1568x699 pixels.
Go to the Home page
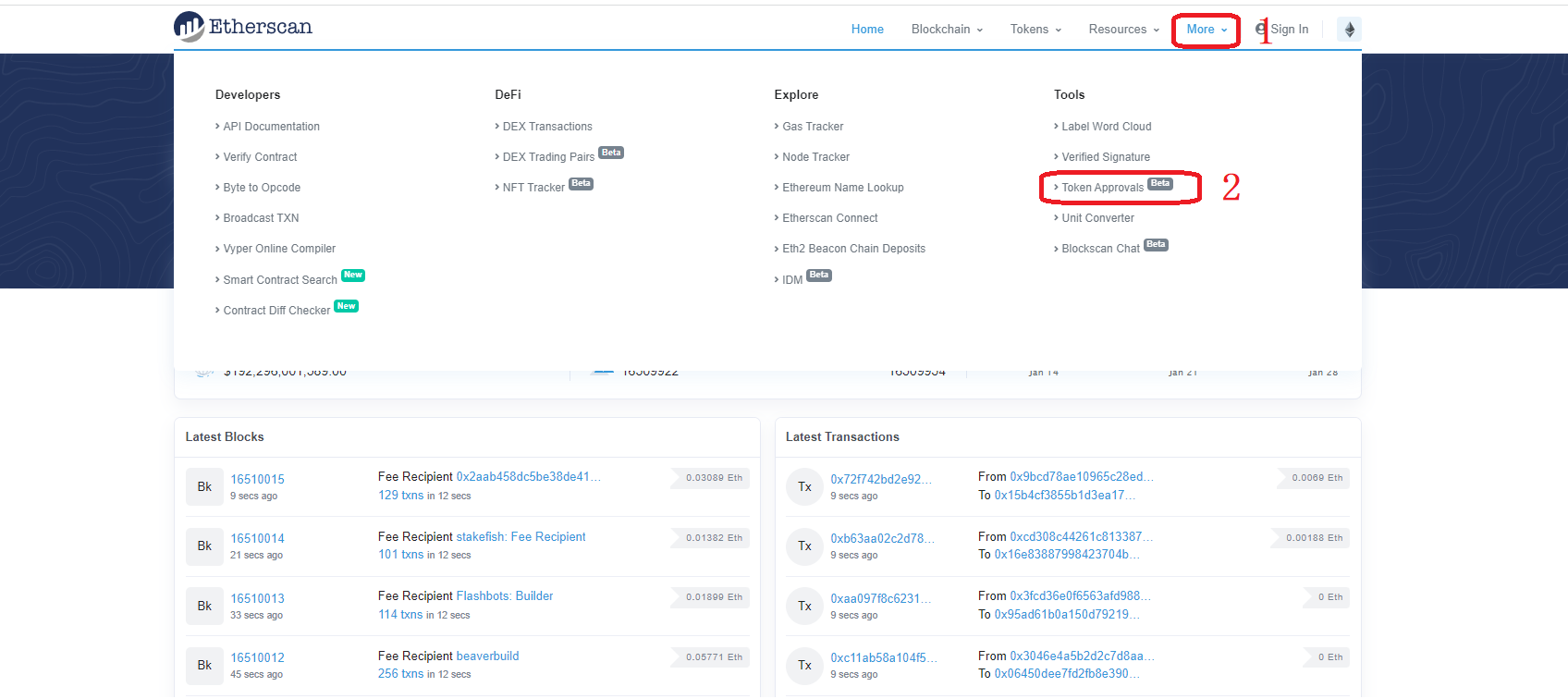pyautogui.click(x=867, y=30)
